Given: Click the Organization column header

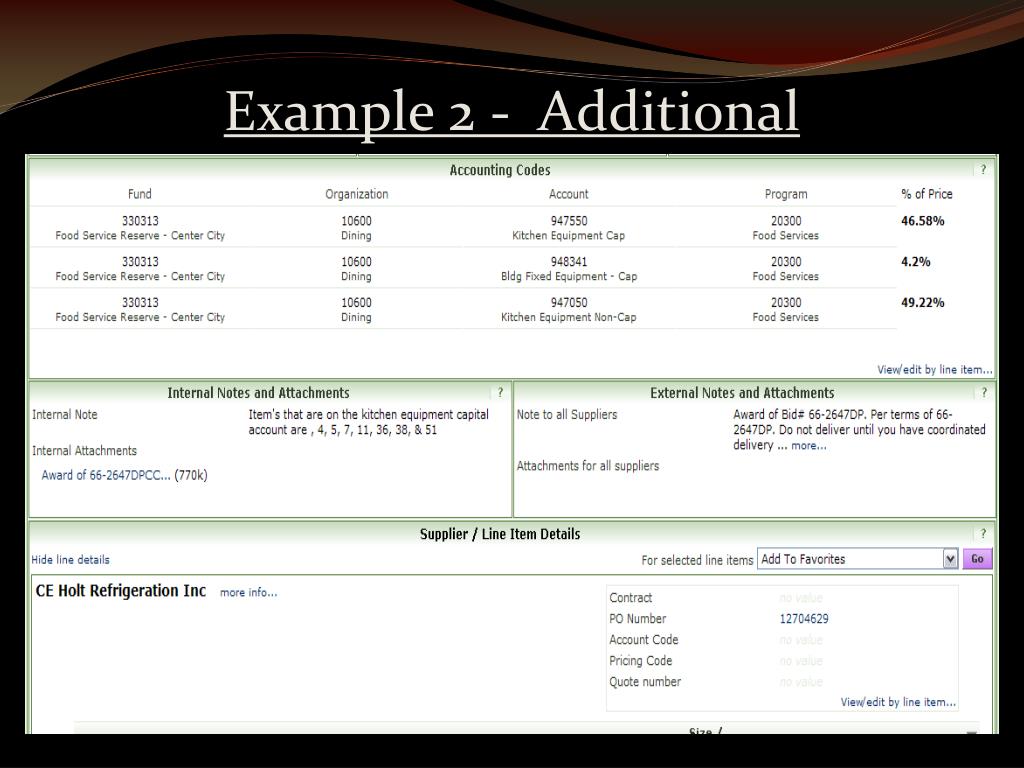Looking at the screenshot, I should click(x=357, y=194).
